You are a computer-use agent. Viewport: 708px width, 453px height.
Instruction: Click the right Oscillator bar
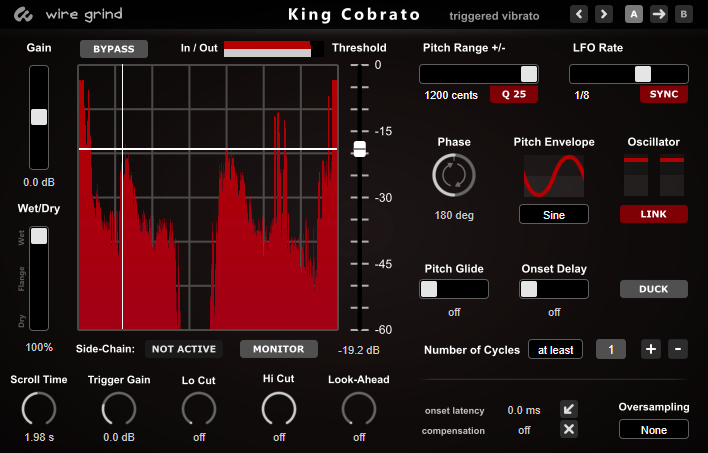pyautogui.click(x=672, y=176)
